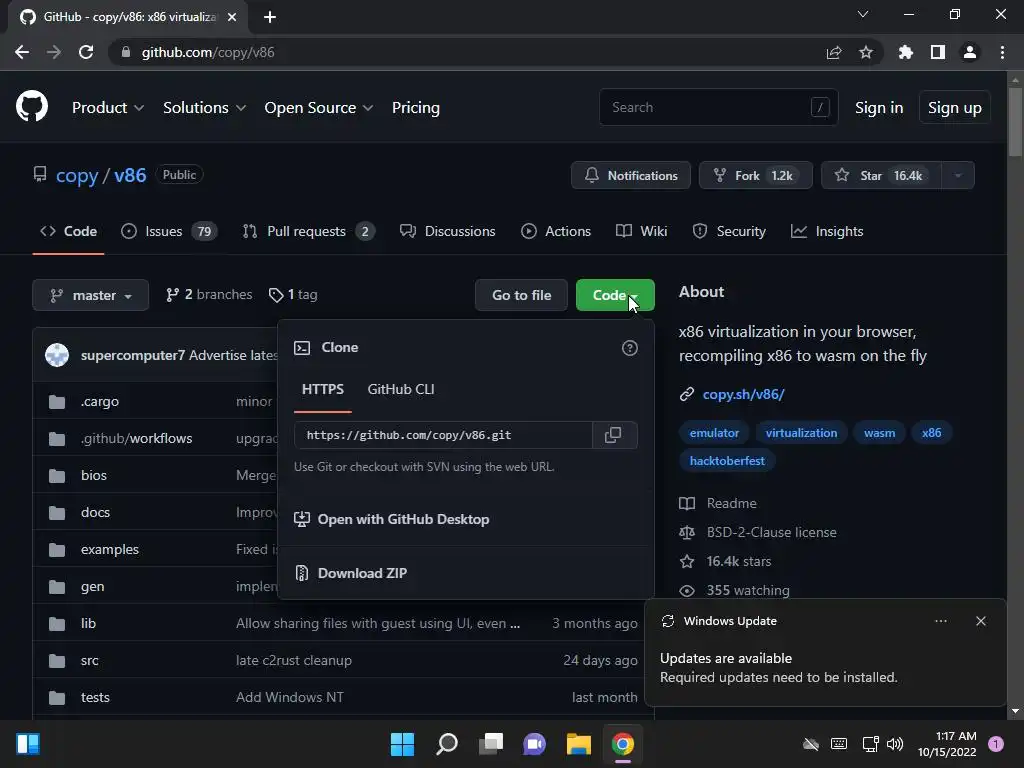Click the Chrome icon on the taskbar
The height and width of the screenshot is (768, 1024).
pyautogui.click(x=623, y=744)
